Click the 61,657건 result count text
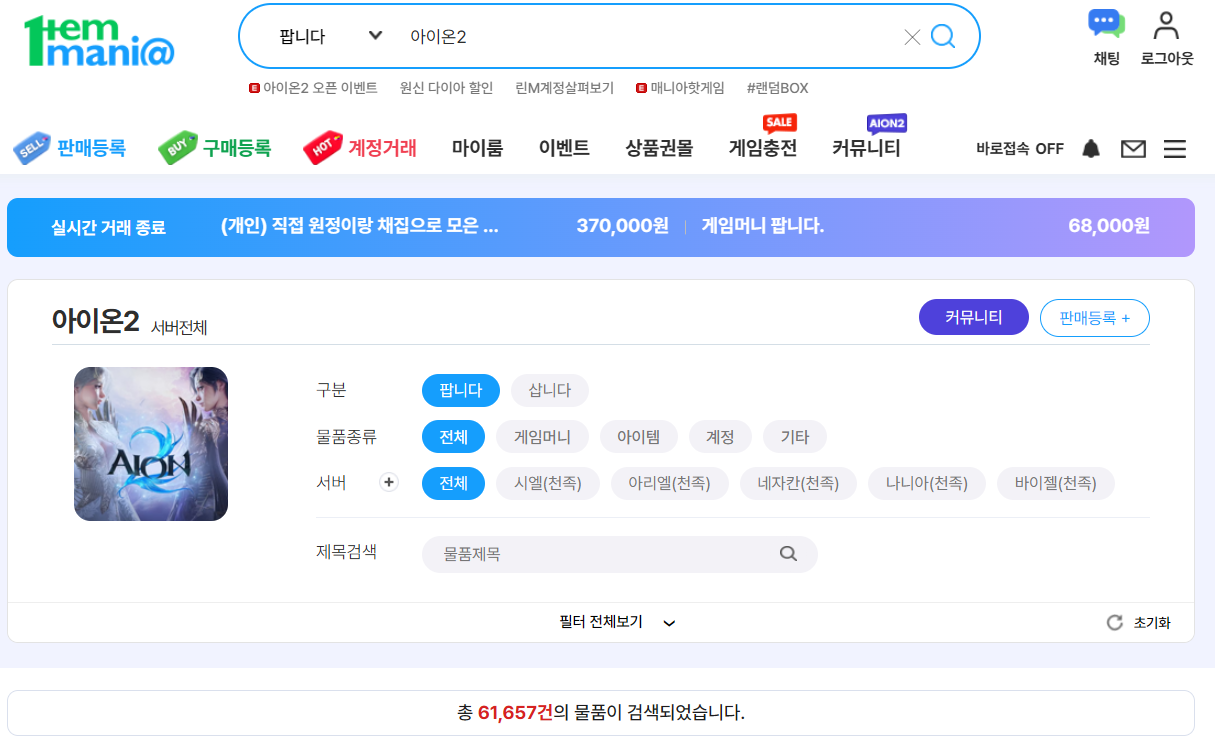This screenshot has width=1215, height=743. [515, 713]
